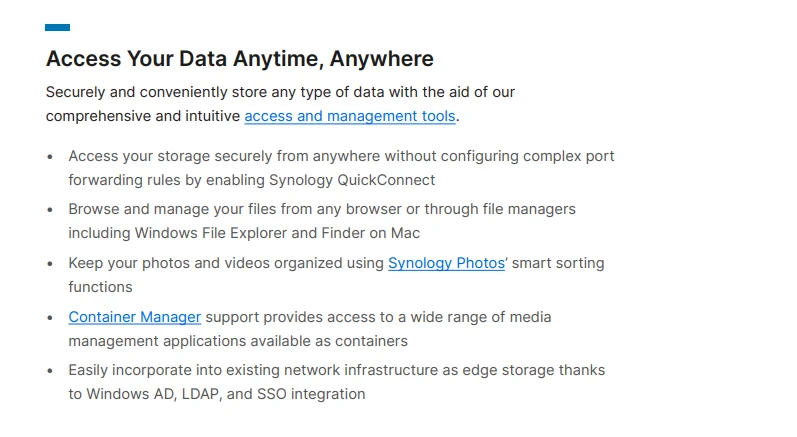Open the Synology Photos link

446,263
